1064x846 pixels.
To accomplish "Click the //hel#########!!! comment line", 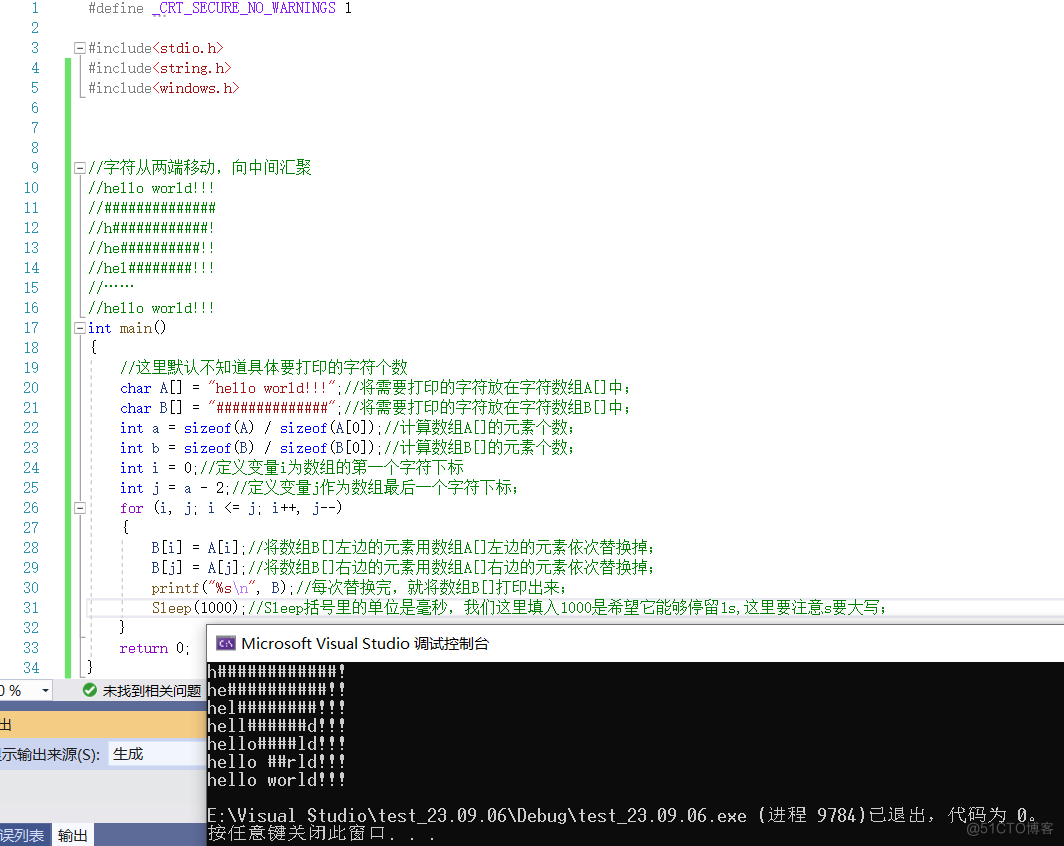I will pos(151,268).
